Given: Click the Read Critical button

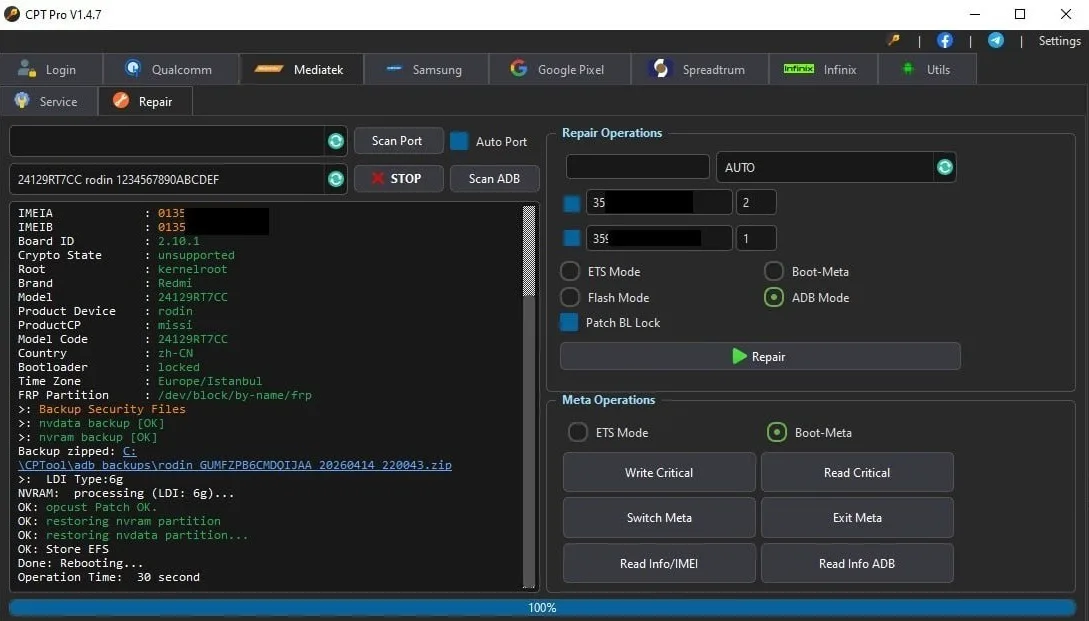Looking at the screenshot, I should 857,472.
